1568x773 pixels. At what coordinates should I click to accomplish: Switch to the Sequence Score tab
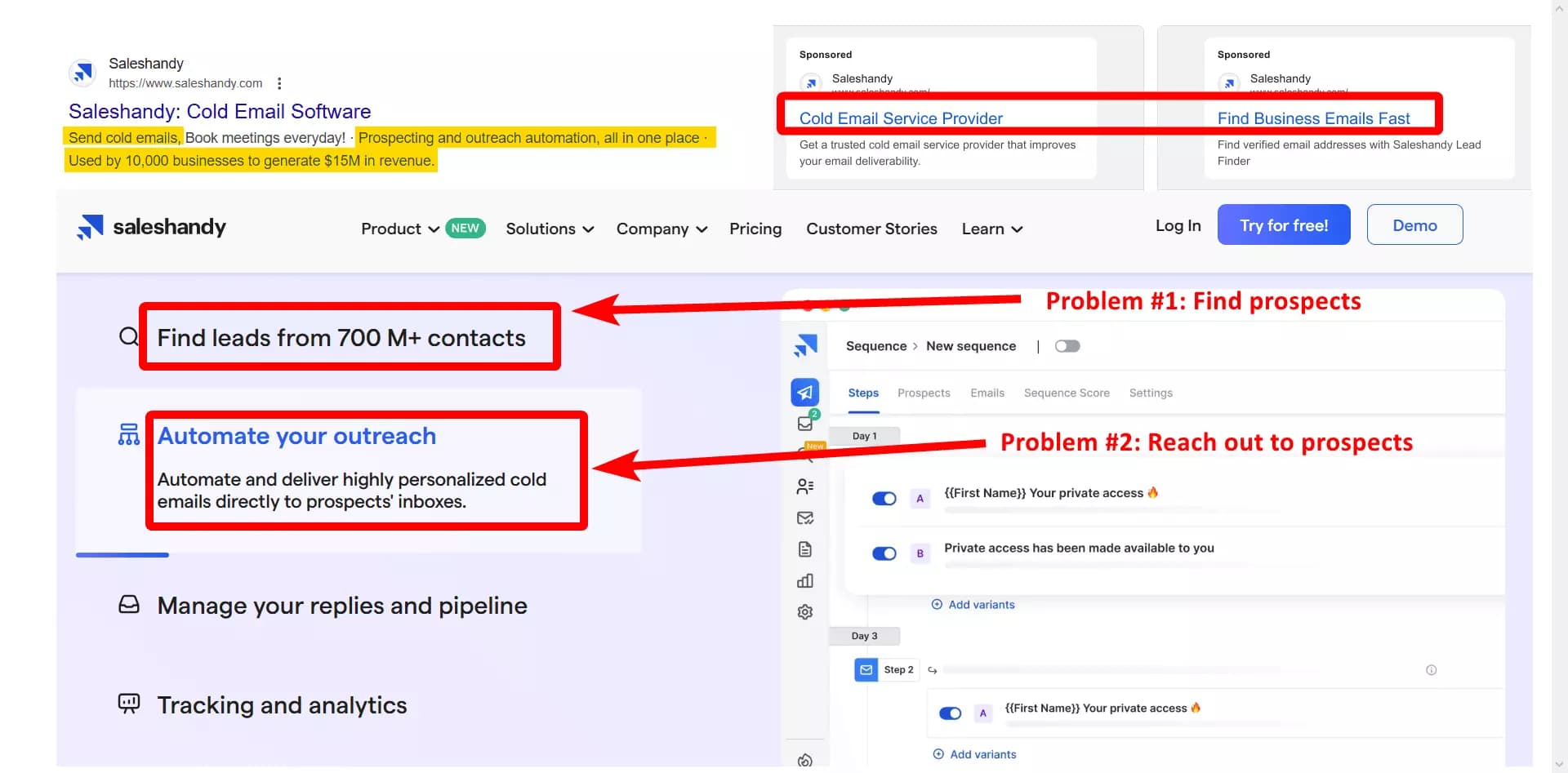[x=1067, y=393]
